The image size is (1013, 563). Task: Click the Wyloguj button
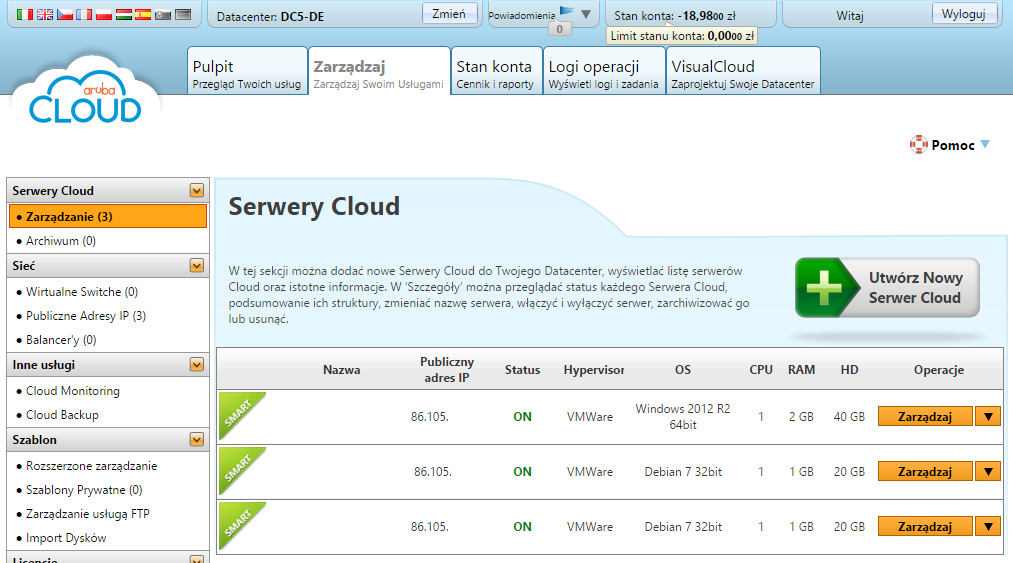coord(963,14)
